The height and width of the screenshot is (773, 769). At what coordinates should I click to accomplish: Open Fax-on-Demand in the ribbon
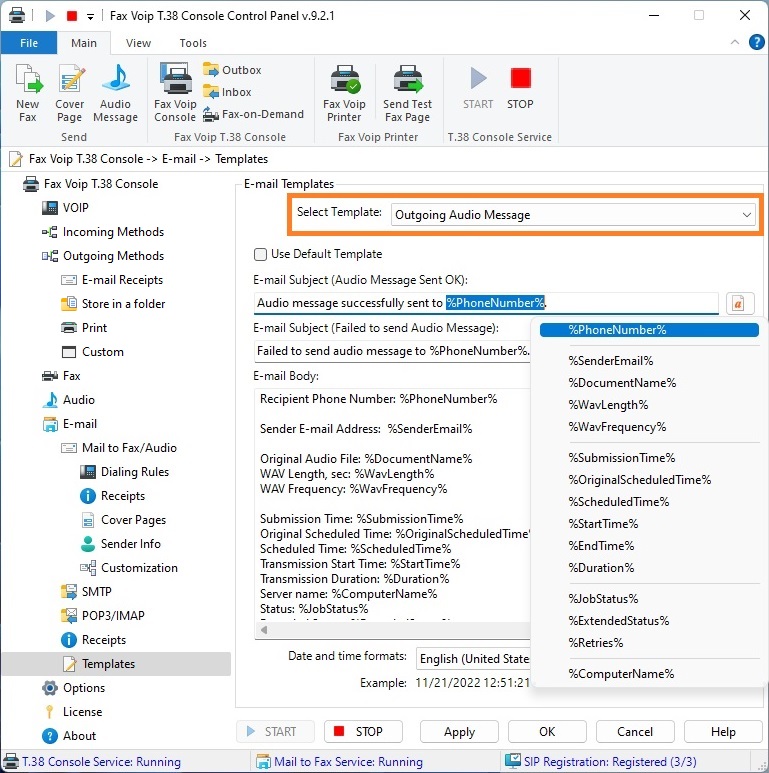253,114
